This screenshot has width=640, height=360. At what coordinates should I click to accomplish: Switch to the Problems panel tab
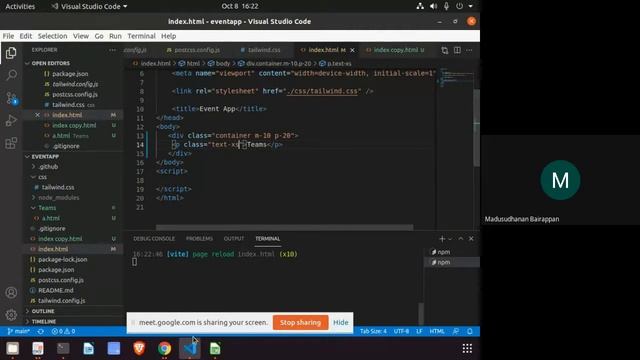pyautogui.click(x=199, y=238)
